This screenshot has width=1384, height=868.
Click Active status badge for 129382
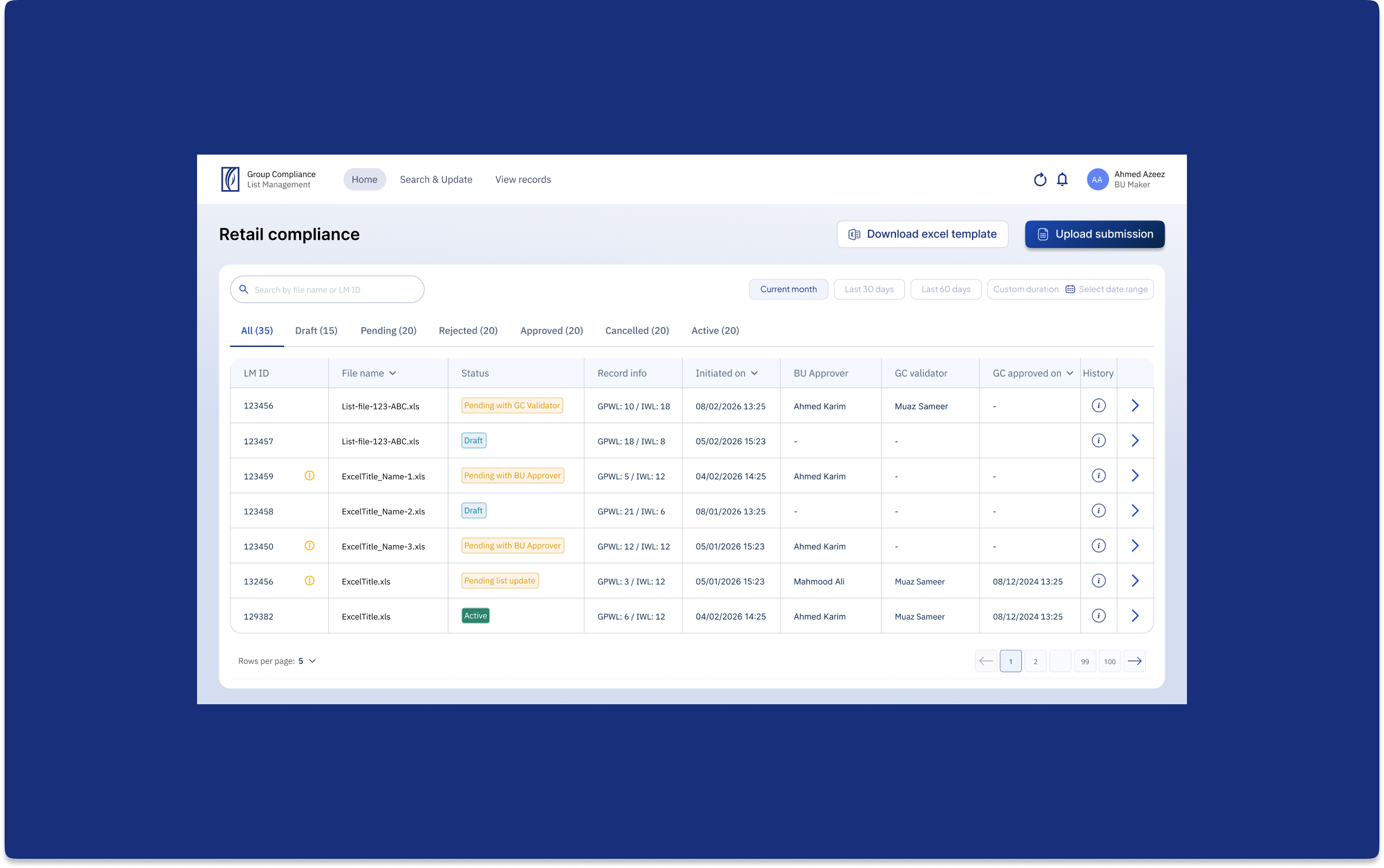click(x=475, y=616)
